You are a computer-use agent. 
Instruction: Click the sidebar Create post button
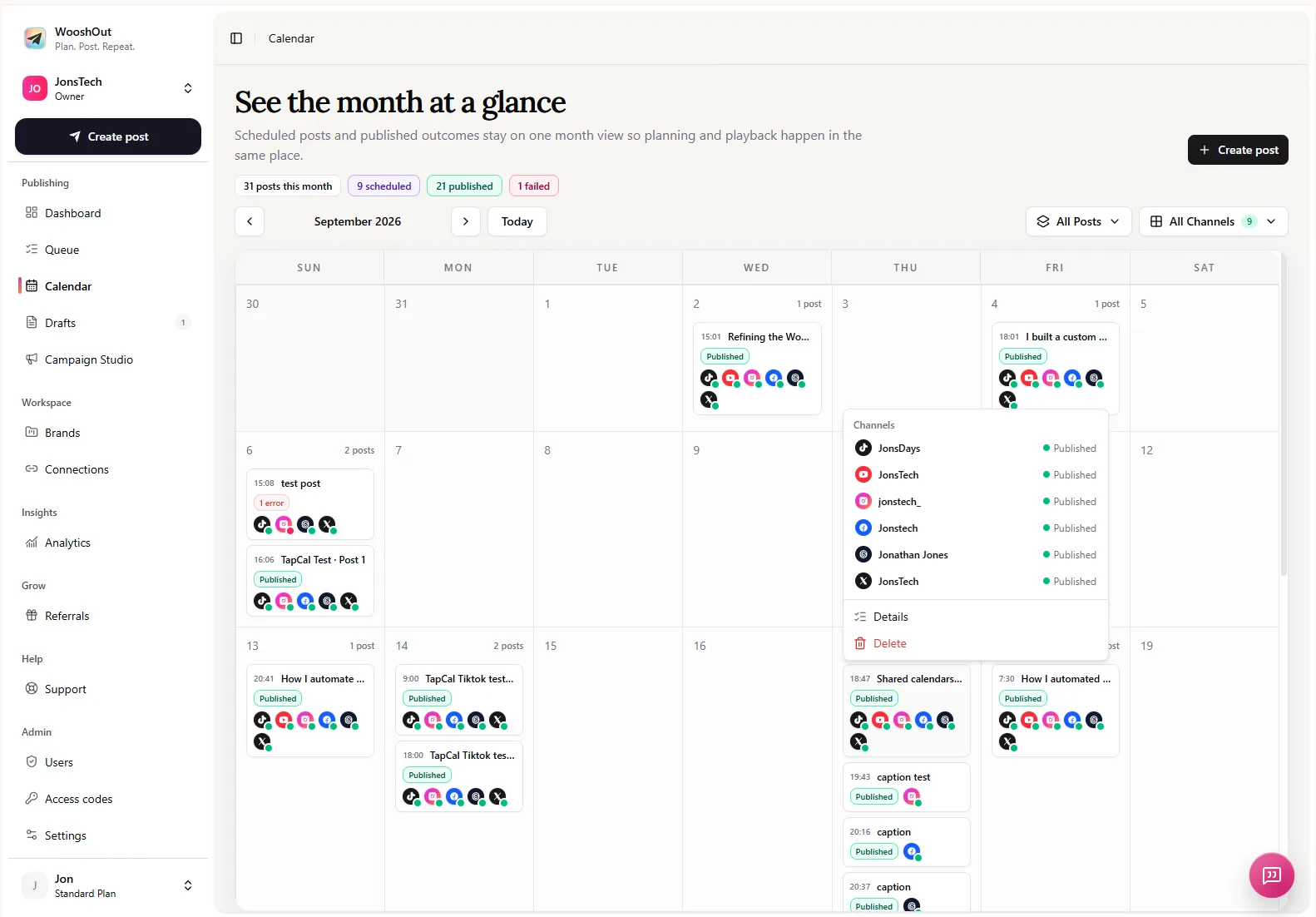pos(108,136)
